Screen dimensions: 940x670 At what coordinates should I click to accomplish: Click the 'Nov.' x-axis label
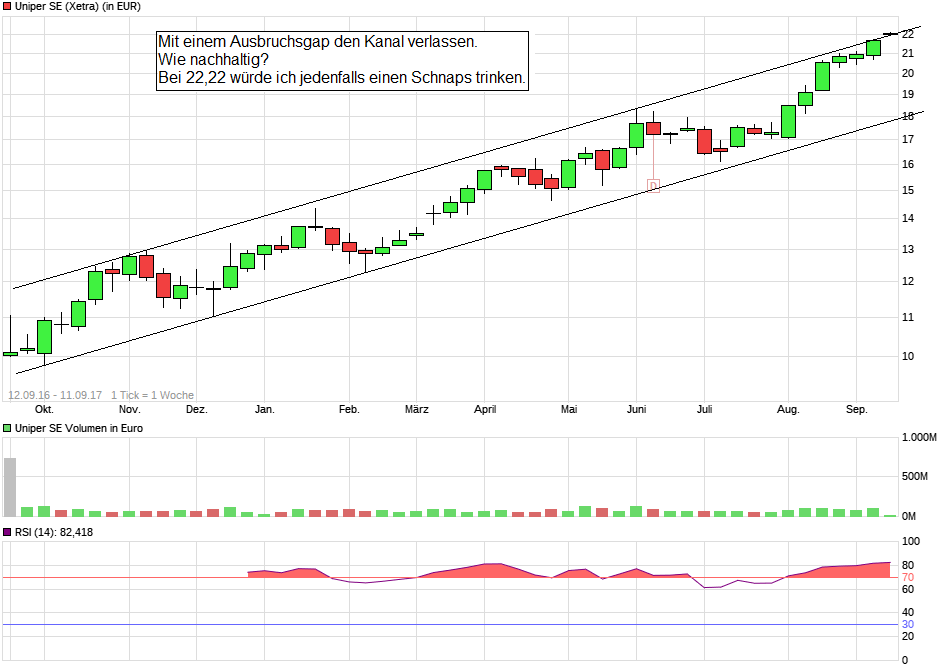click(129, 409)
